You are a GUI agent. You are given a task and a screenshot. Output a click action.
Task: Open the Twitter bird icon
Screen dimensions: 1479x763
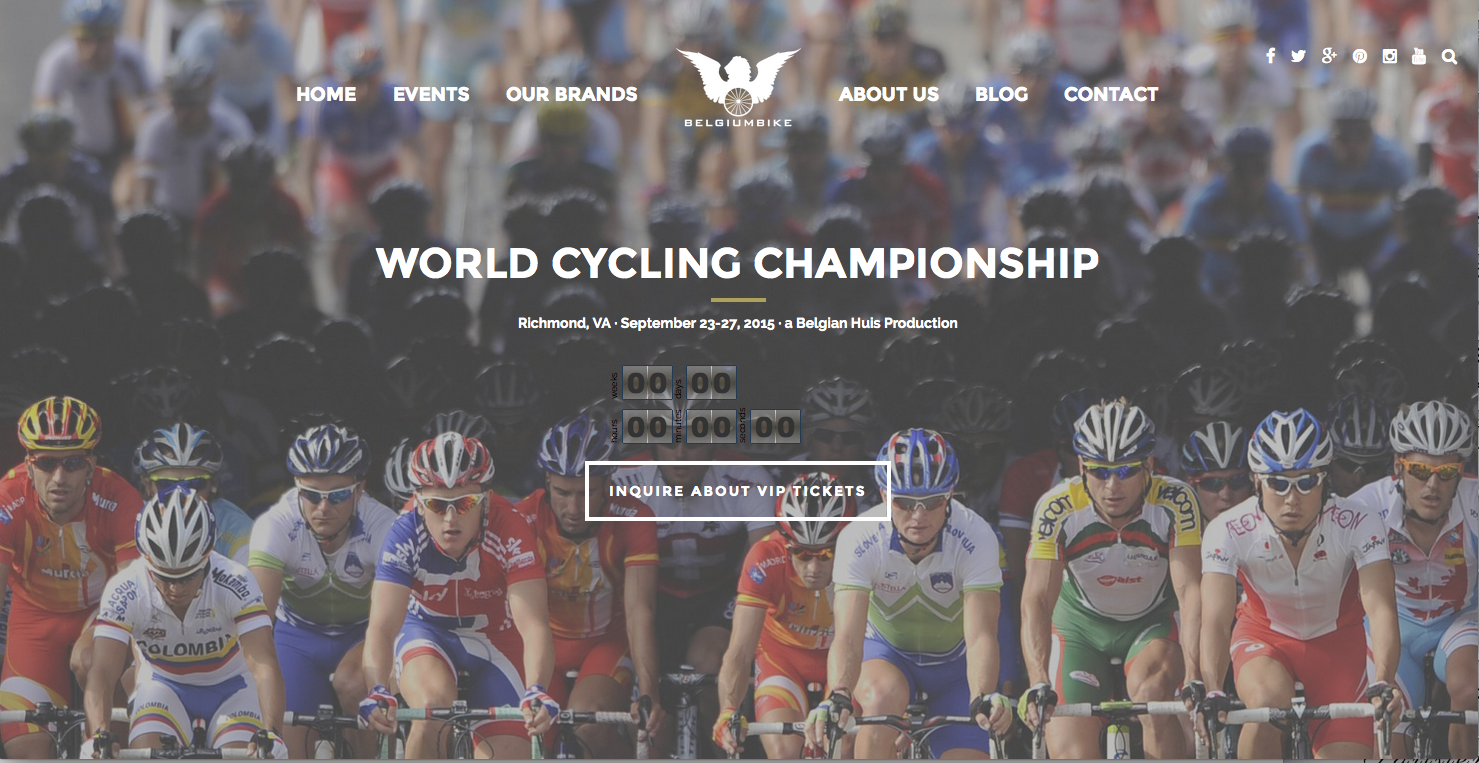pyautogui.click(x=1298, y=56)
